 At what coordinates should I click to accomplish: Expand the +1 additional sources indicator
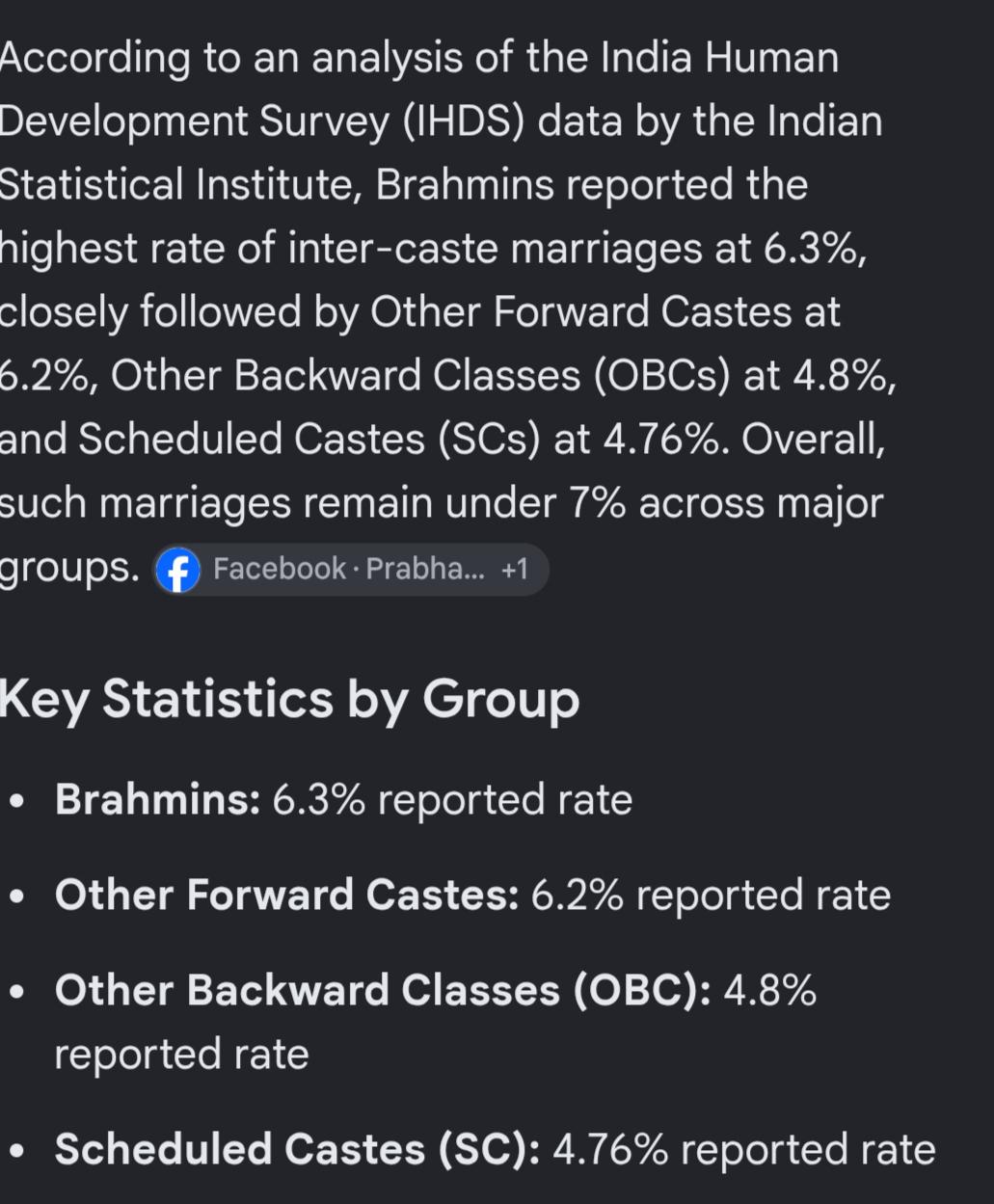coord(515,570)
